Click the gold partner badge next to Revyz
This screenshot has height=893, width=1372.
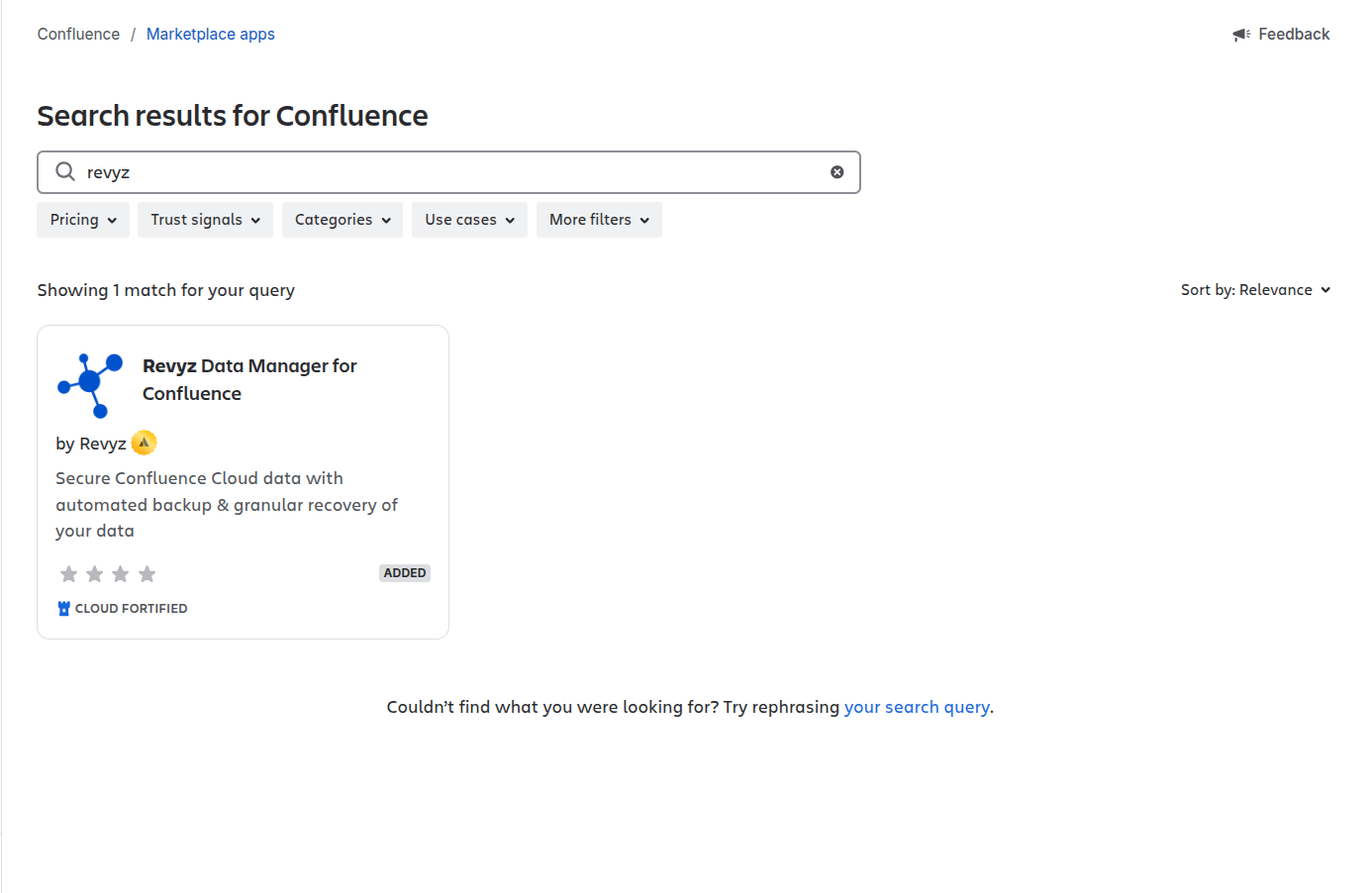[145, 443]
